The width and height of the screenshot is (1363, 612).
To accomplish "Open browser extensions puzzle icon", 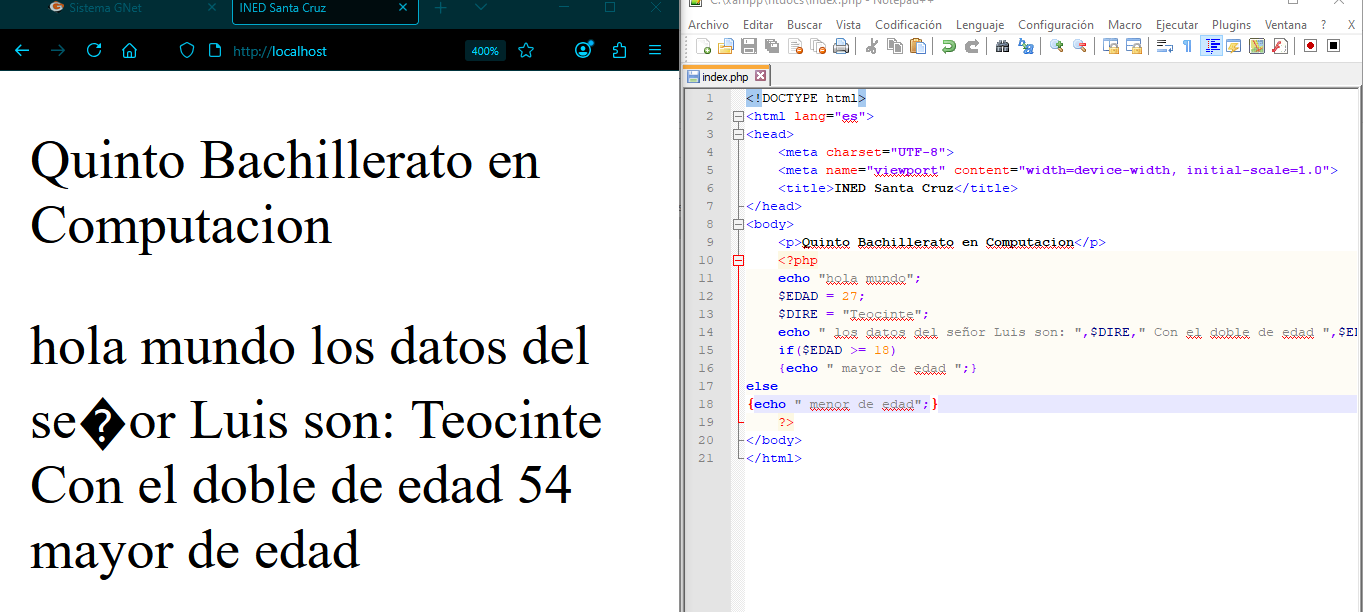I will [x=619, y=50].
